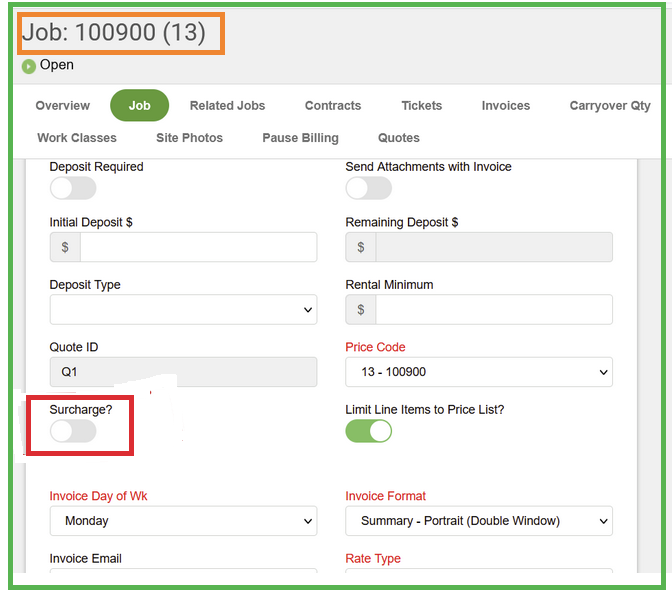Screen dimensions: 672x598
Task: Click the green Open status icon
Action: coord(29,66)
